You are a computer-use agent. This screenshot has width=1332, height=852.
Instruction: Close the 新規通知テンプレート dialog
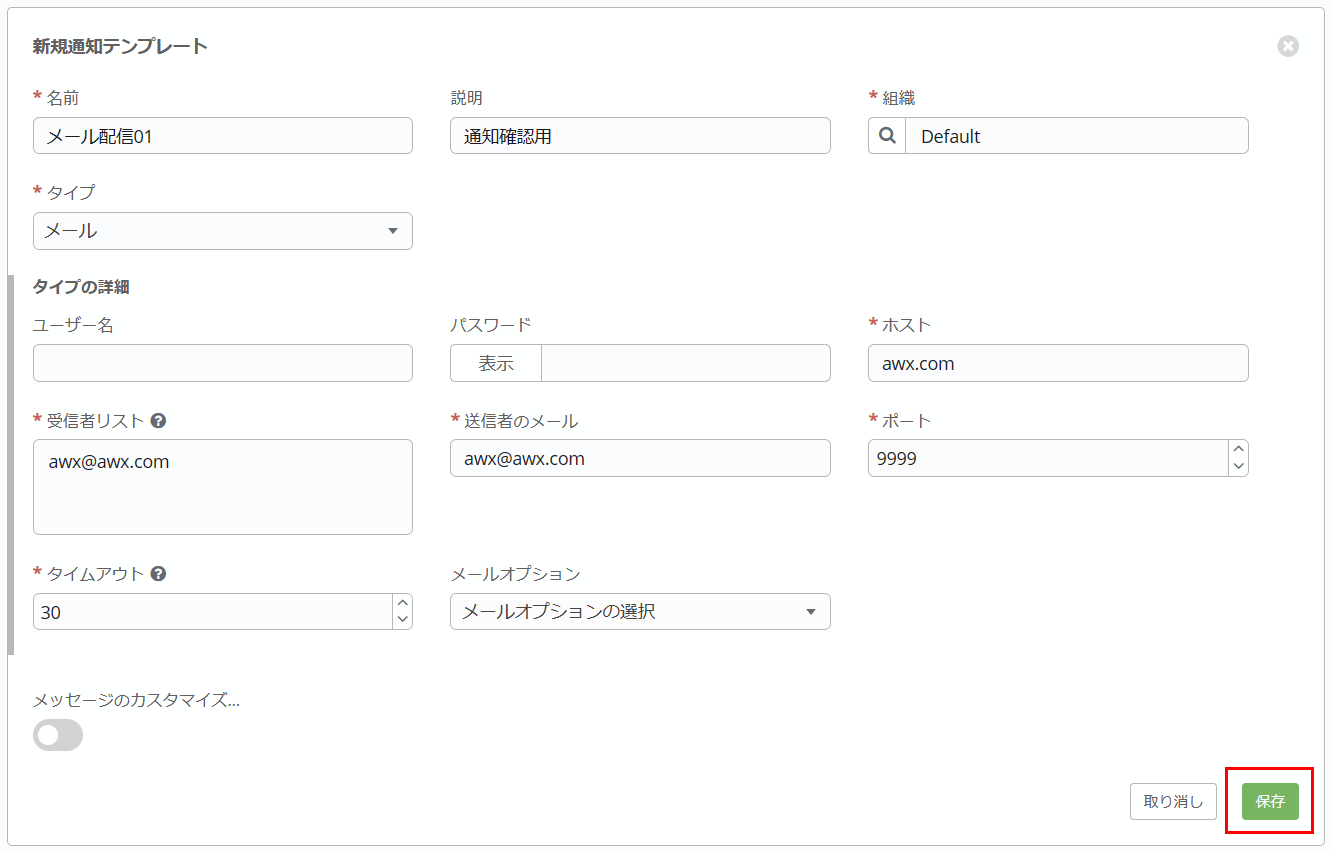(x=1288, y=45)
